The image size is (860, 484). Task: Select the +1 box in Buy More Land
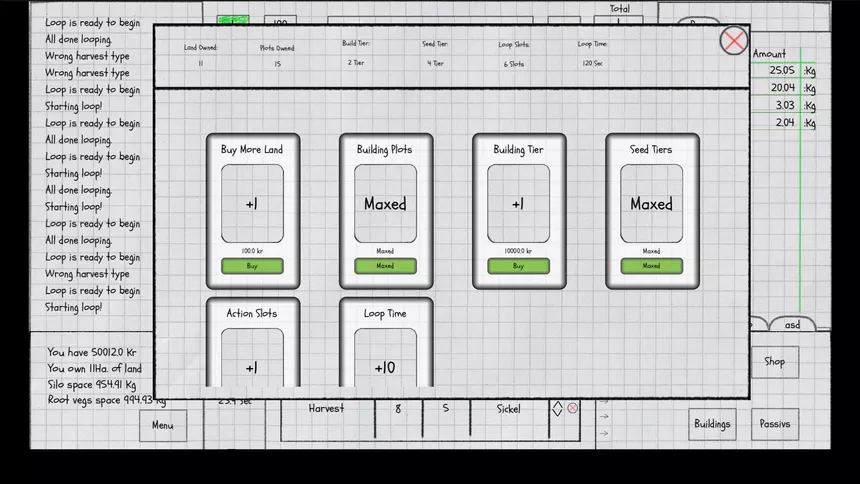click(x=252, y=204)
